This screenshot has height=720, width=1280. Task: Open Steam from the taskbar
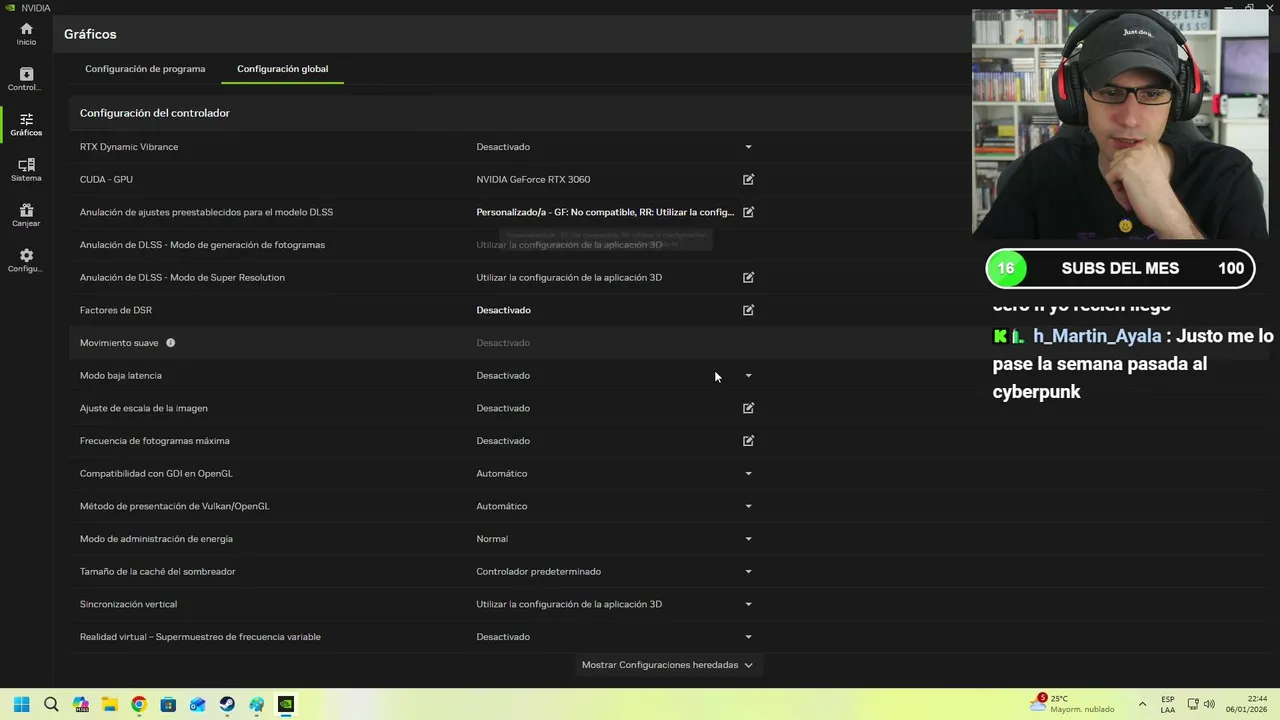[x=227, y=704]
